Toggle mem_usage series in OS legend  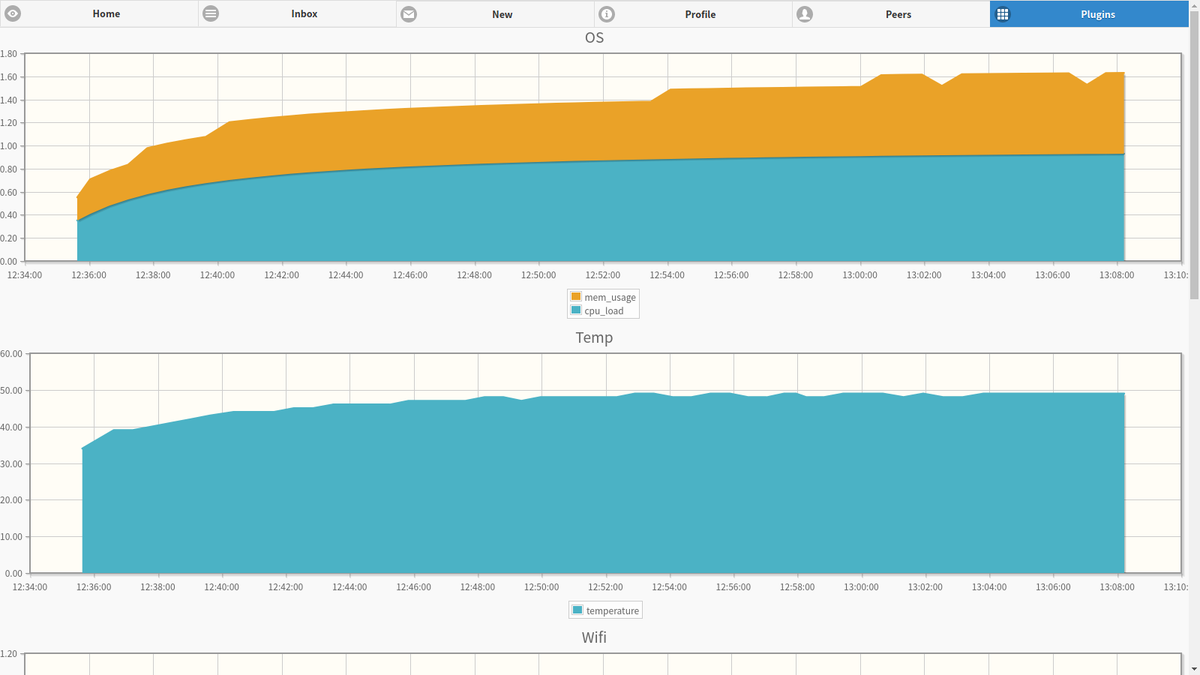click(610, 297)
